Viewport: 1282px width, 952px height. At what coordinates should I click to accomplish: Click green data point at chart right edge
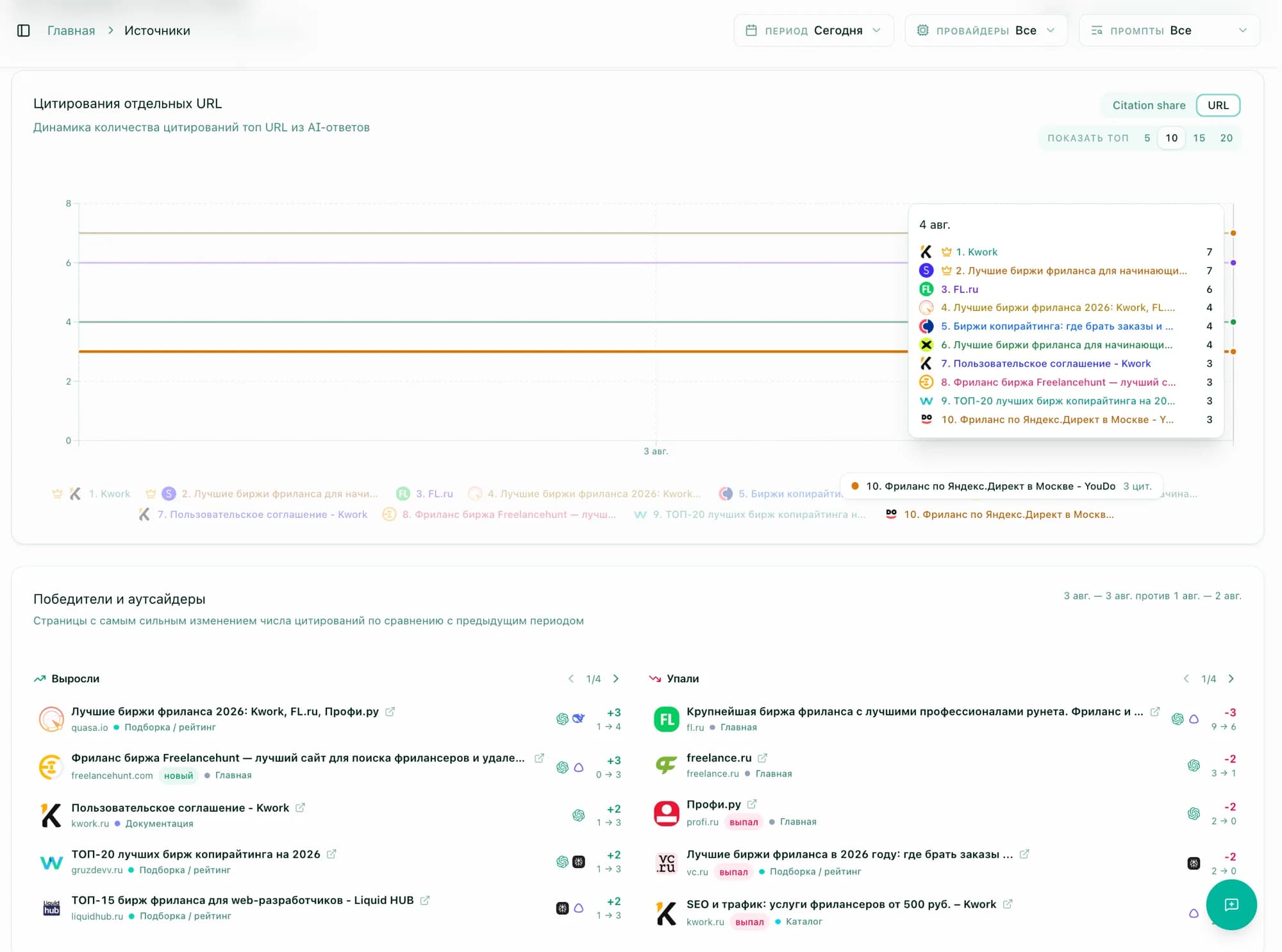coord(1233,322)
